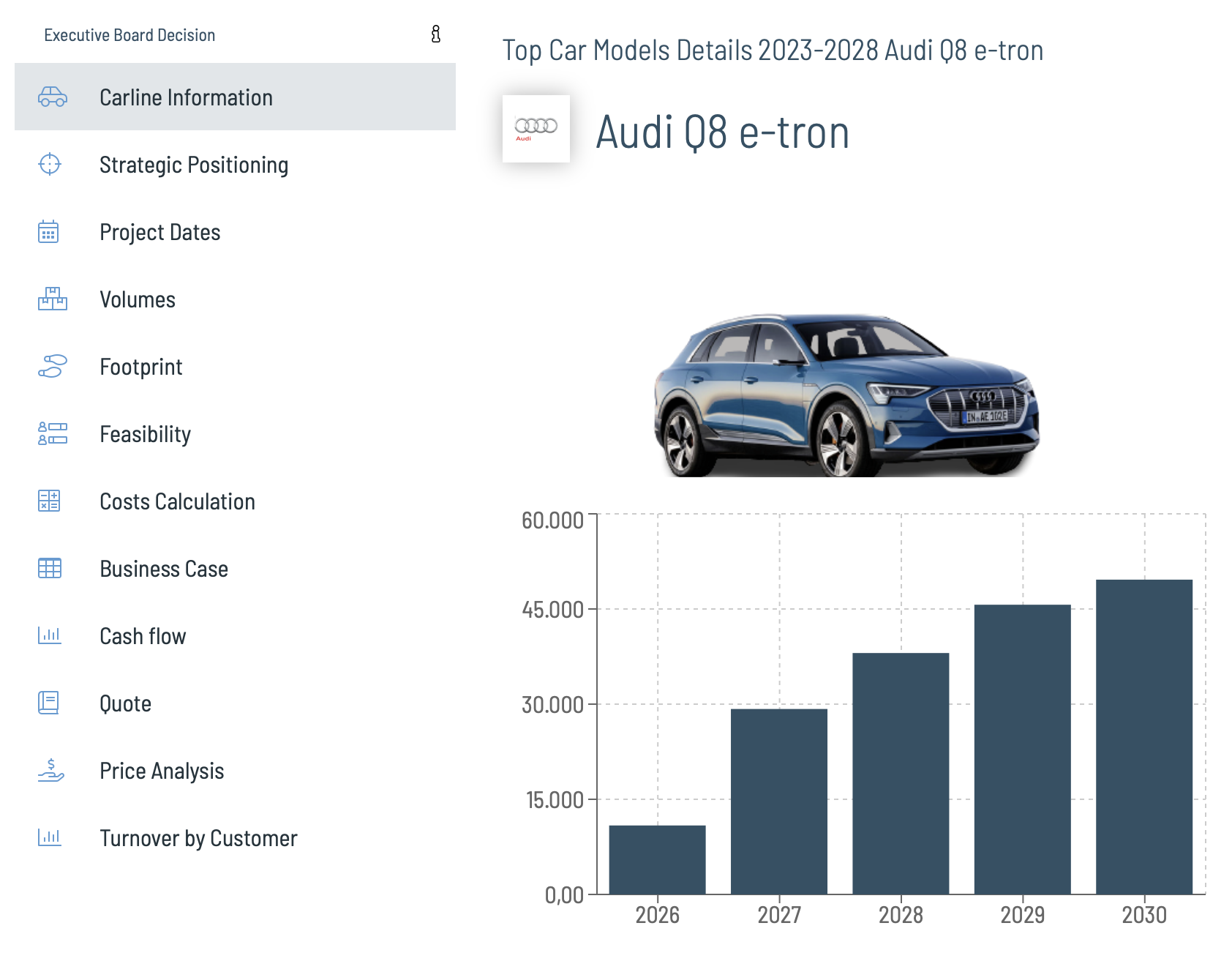Click the 30.000 axis label
This screenshot has height=953, width=1232.
click(552, 705)
